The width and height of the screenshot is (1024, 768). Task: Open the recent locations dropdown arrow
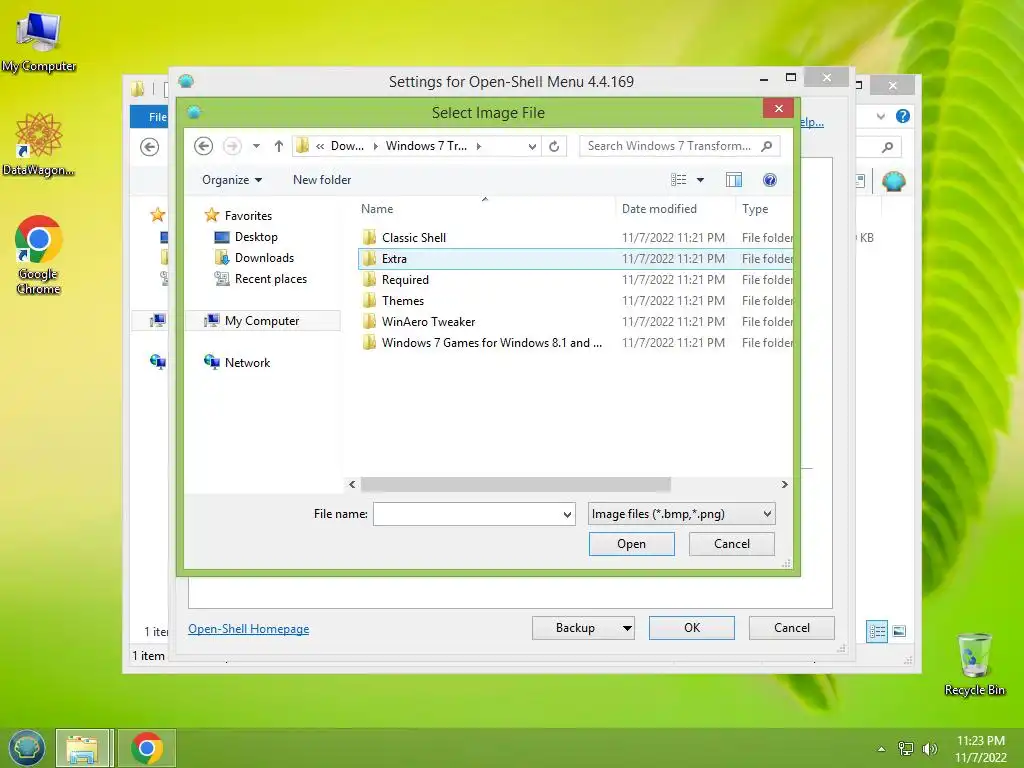coord(257,146)
